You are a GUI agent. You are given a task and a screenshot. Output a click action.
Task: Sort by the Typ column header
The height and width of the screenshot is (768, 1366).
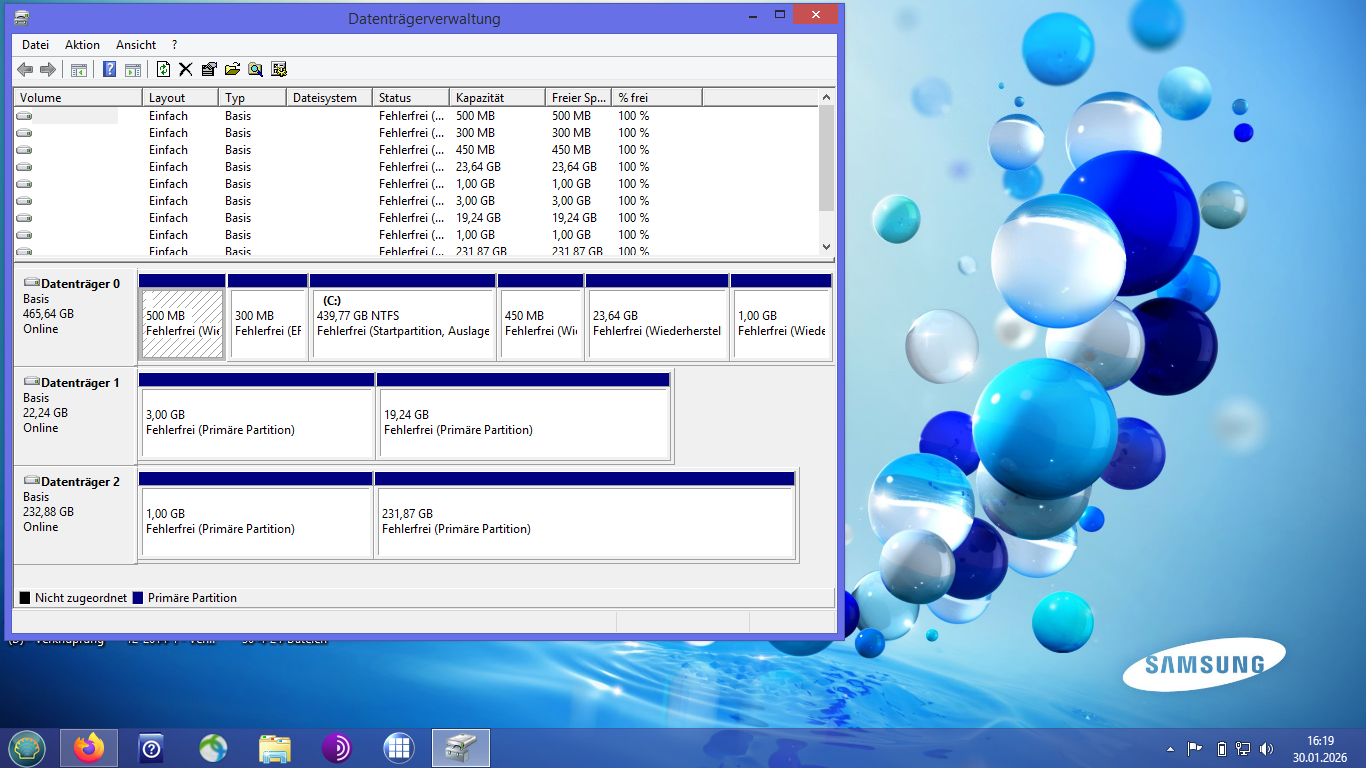(253, 98)
